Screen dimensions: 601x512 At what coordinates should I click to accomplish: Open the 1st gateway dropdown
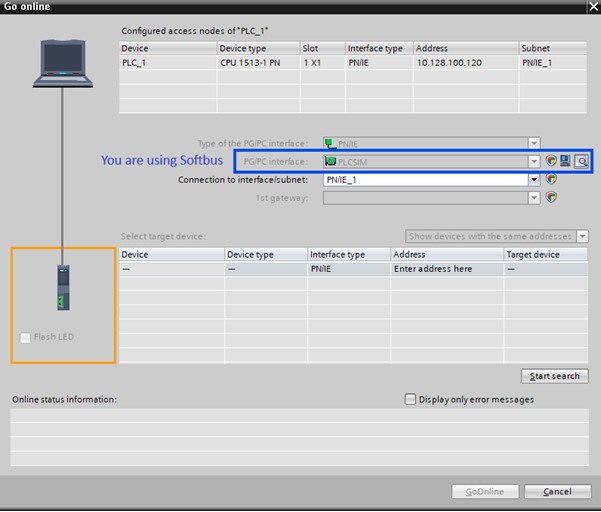click(534, 198)
